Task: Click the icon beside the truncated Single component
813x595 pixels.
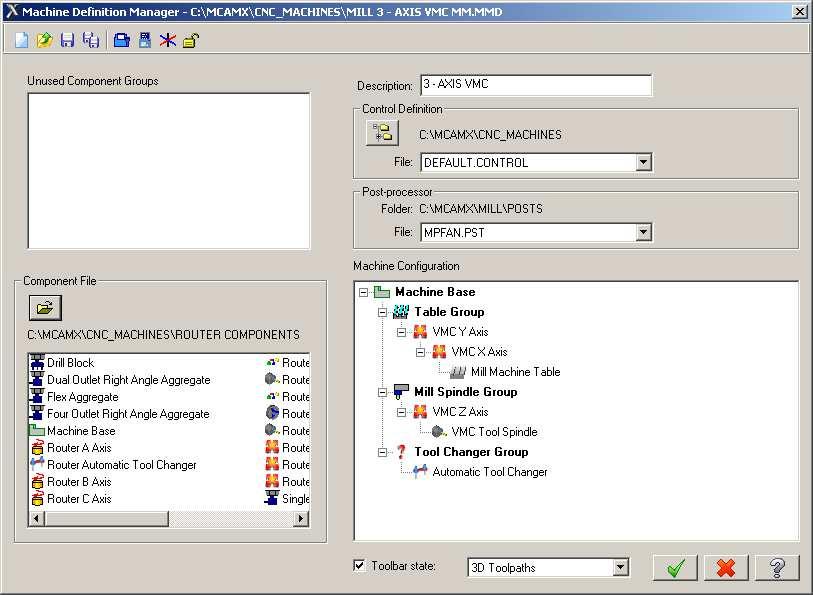Action: pos(272,499)
